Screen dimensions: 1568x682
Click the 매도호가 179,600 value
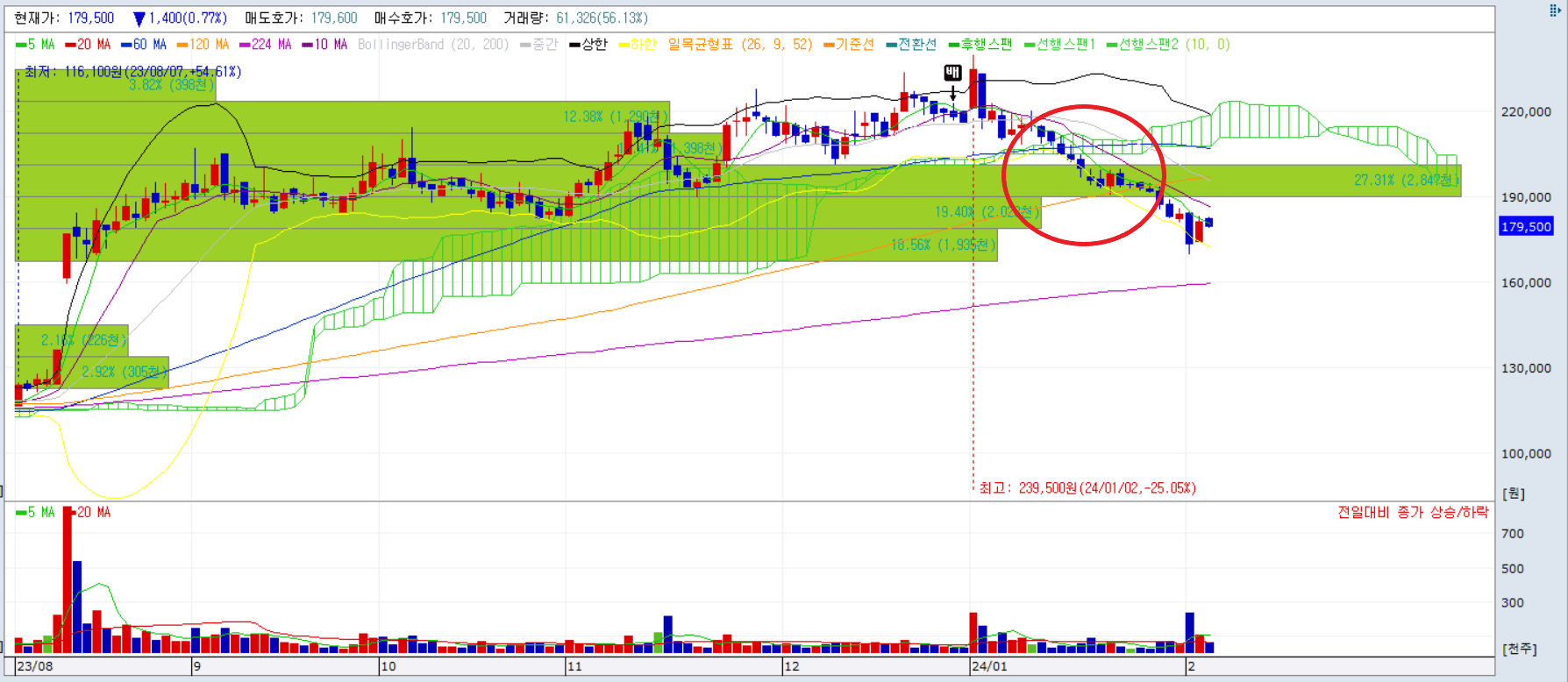pyautogui.click(x=334, y=18)
